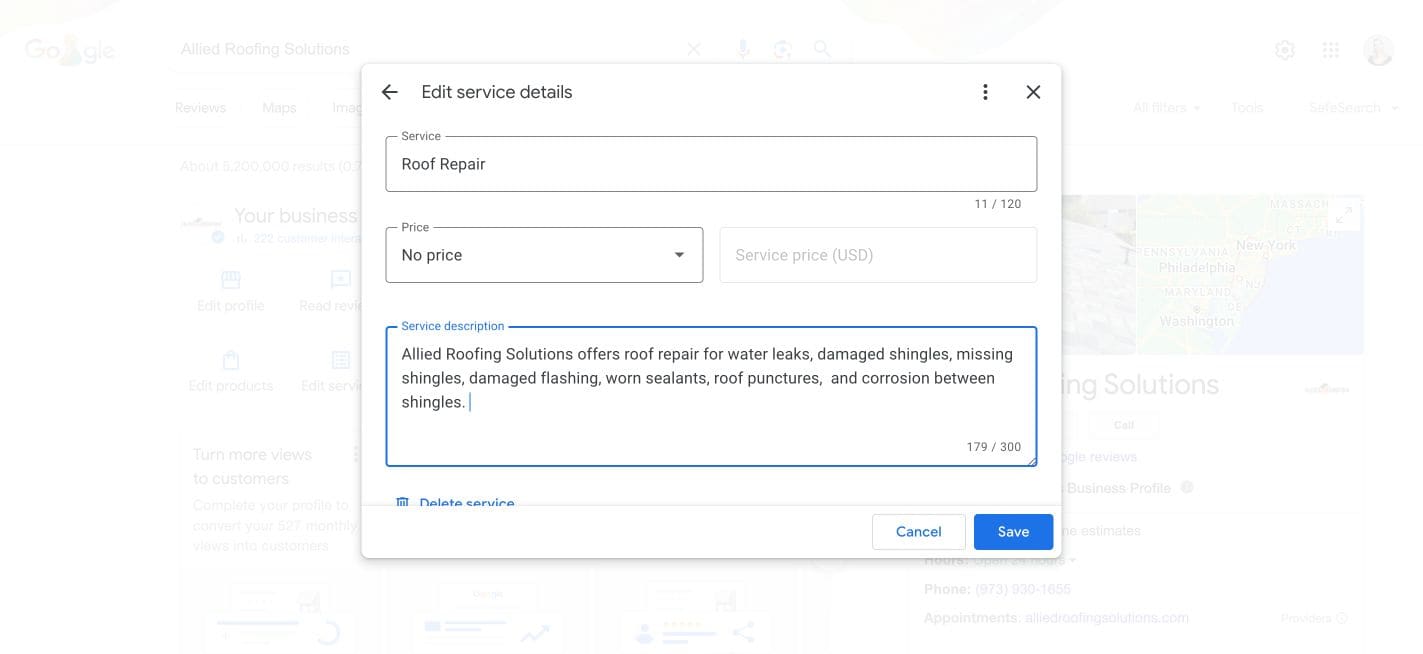Open Google Lens image search icon
The image size is (1423, 654).
782,49
